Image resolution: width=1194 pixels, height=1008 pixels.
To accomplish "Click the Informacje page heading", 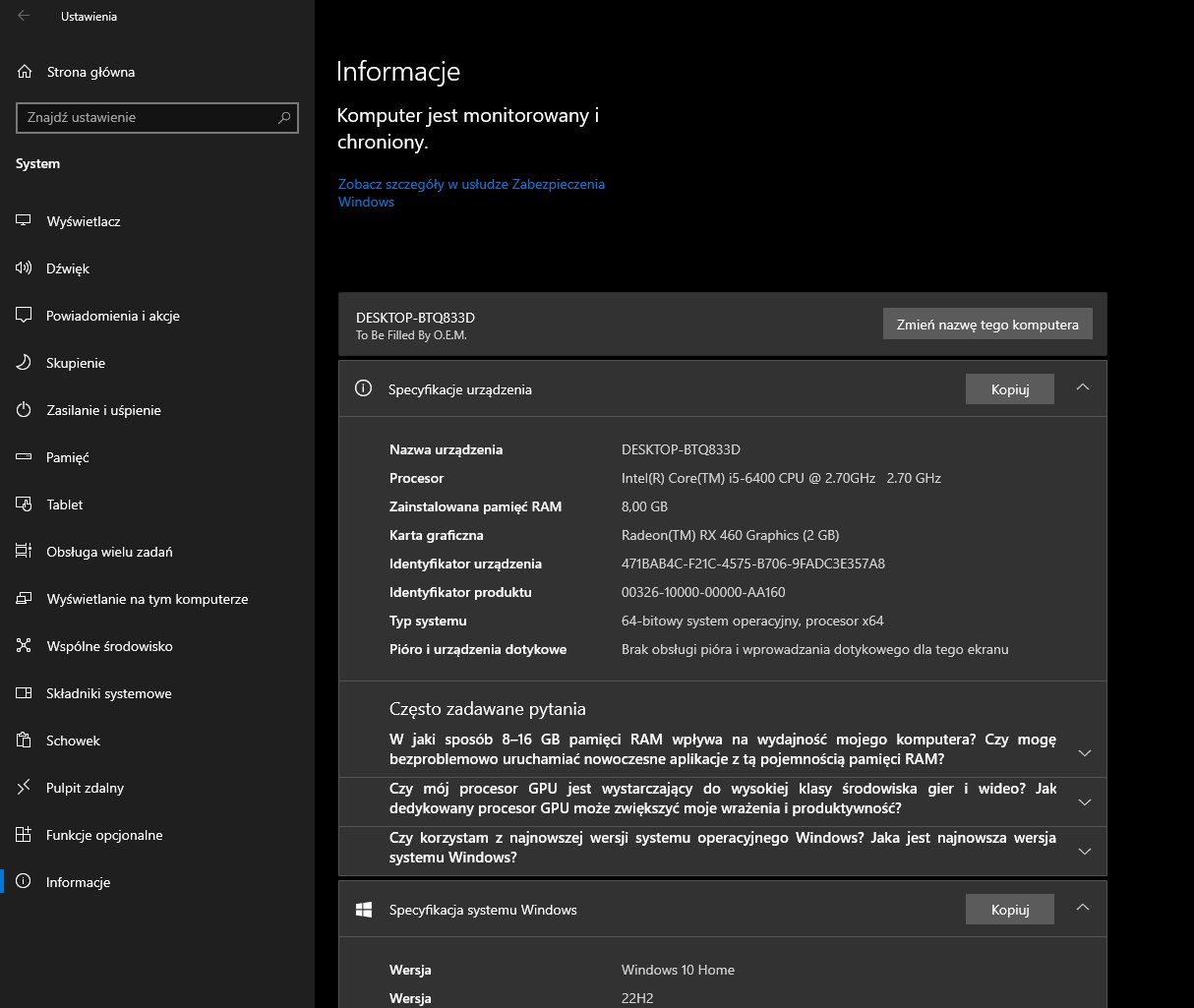I will click(398, 72).
